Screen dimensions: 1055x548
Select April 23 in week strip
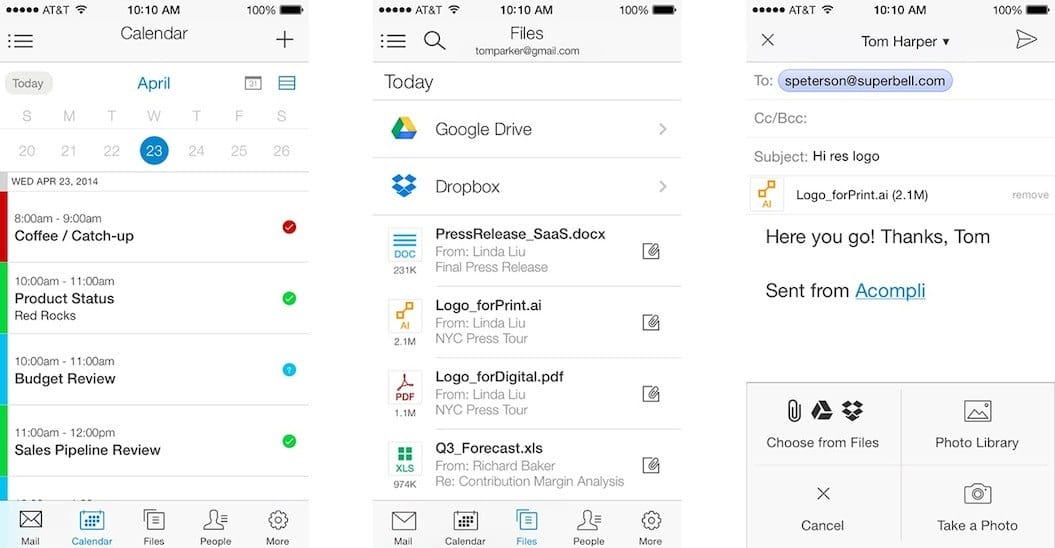154,151
